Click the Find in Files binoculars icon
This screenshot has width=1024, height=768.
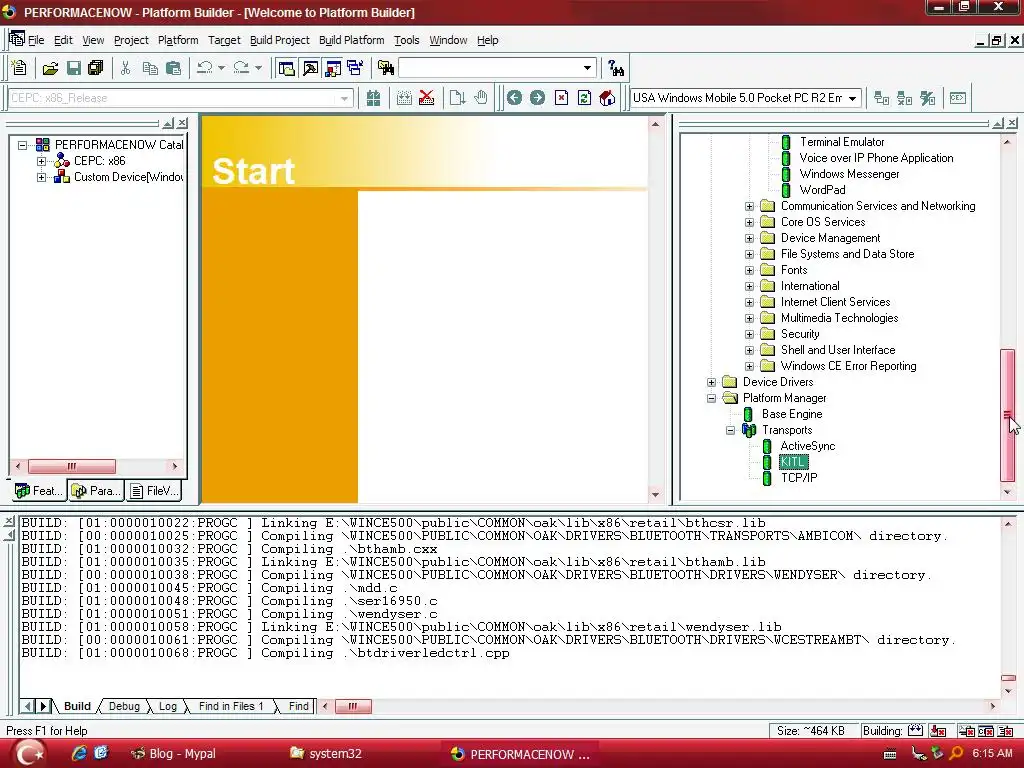(385, 68)
